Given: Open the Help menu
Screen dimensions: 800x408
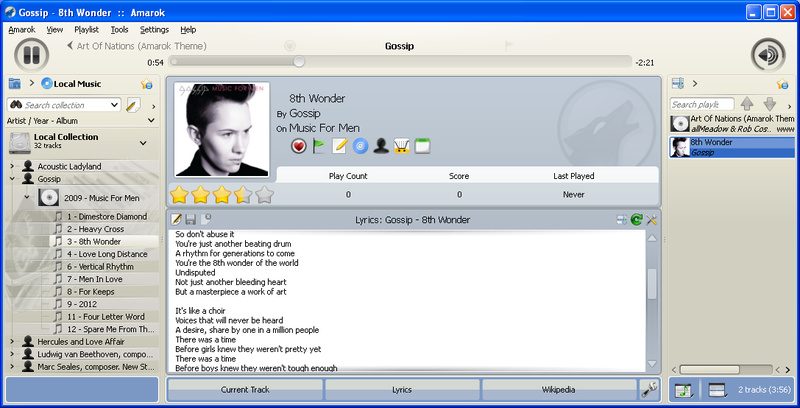Looking at the screenshot, I should coord(188,30).
